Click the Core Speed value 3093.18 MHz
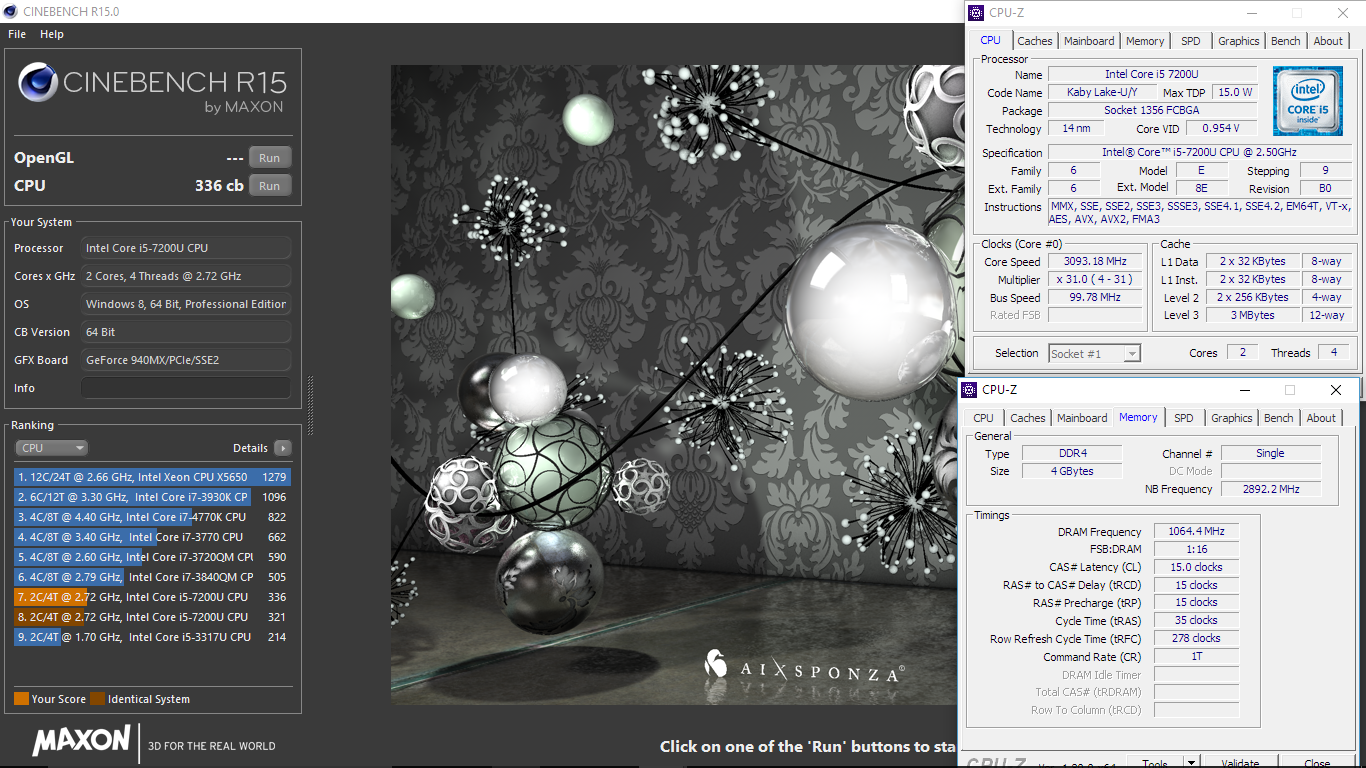The width and height of the screenshot is (1366, 768). tap(1095, 261)
